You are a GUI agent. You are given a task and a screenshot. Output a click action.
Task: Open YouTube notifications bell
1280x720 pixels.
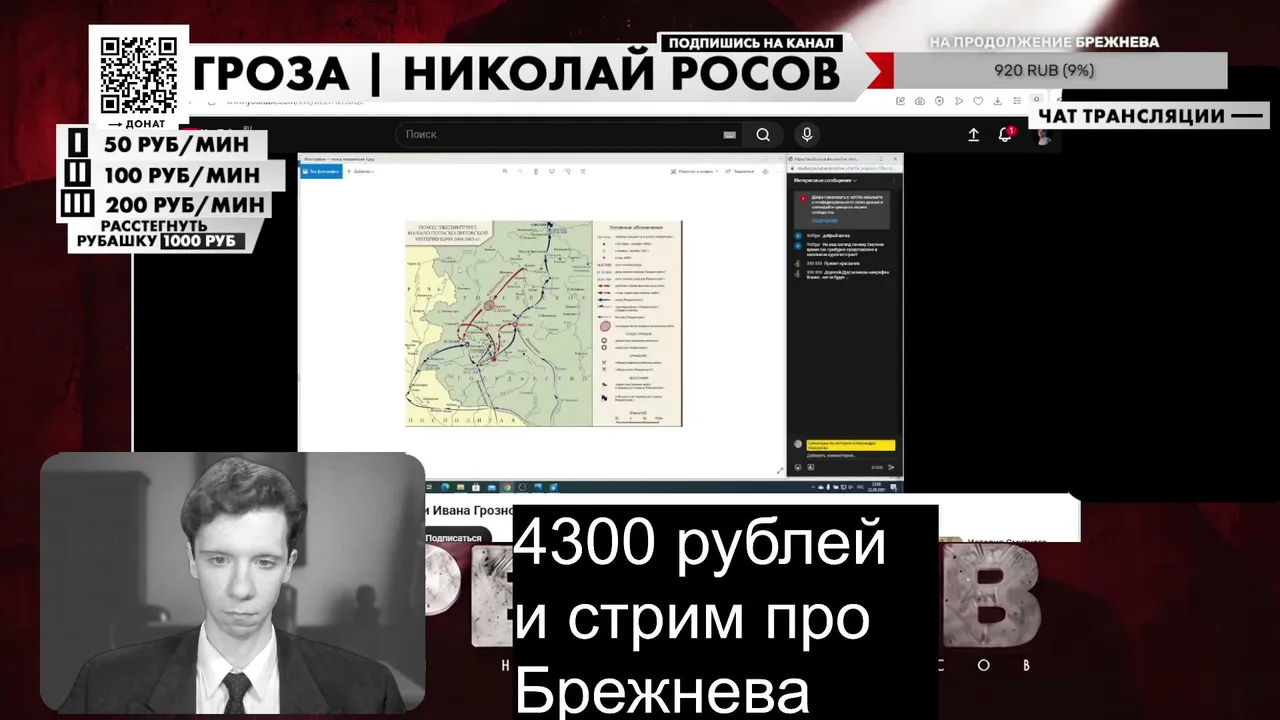coord(1005,135)
